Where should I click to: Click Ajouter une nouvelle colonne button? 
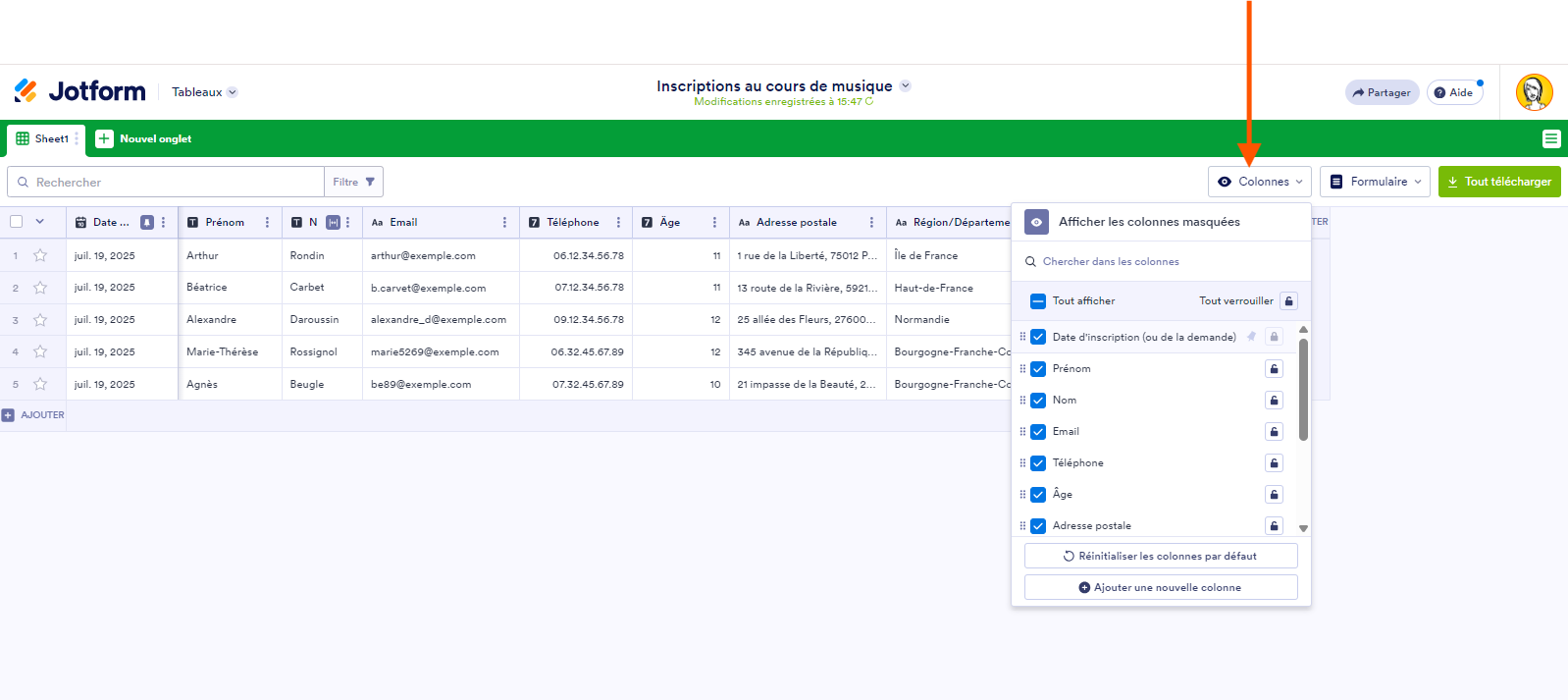(x=1161, y=587)
